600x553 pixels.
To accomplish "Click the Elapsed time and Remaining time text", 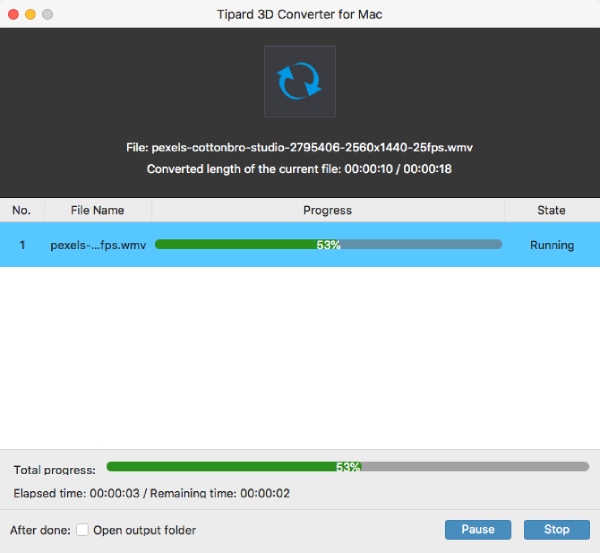I will tap(150, 493).
